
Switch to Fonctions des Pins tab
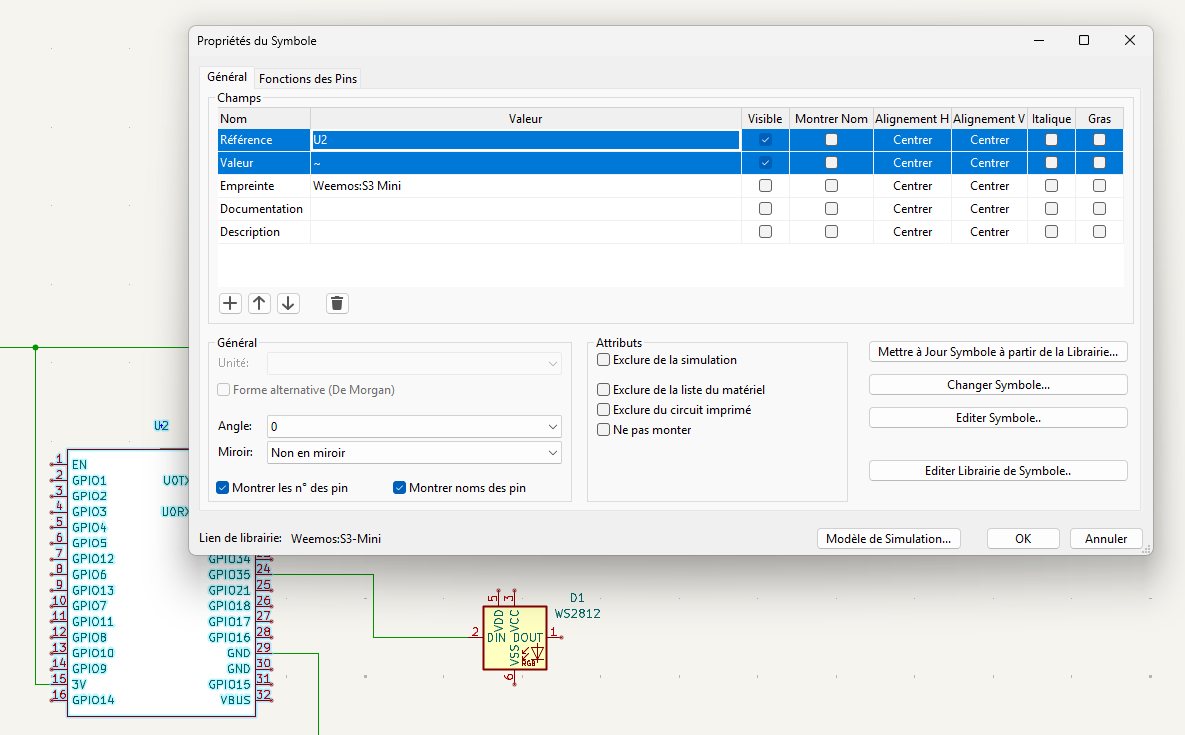308,79
